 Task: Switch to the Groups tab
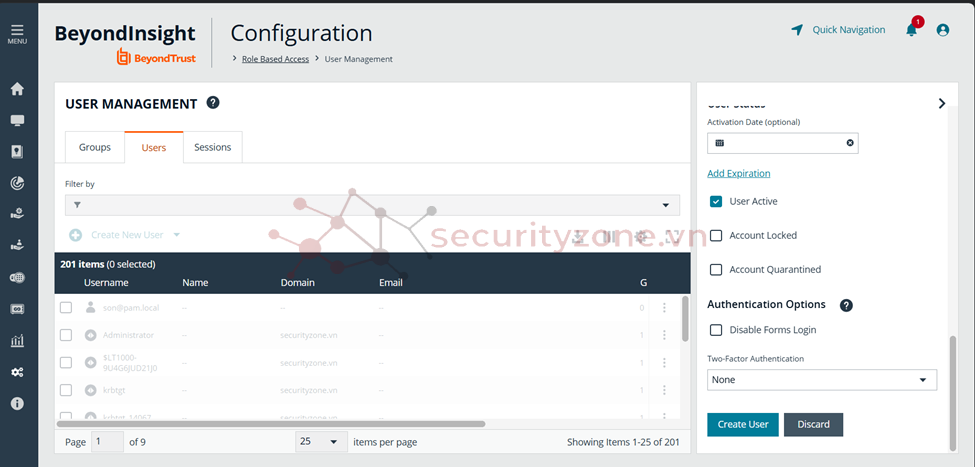[x=95, y=147]
